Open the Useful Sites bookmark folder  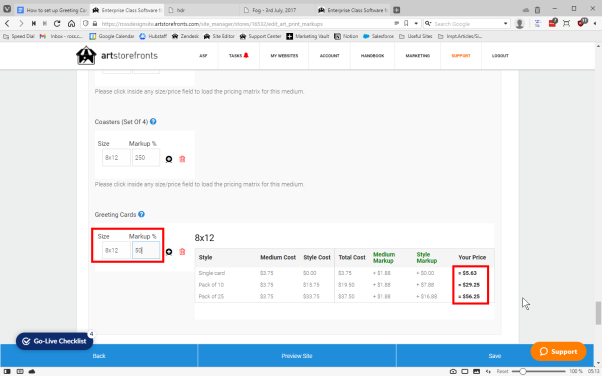pyautogui.click(x=416, y=36)
